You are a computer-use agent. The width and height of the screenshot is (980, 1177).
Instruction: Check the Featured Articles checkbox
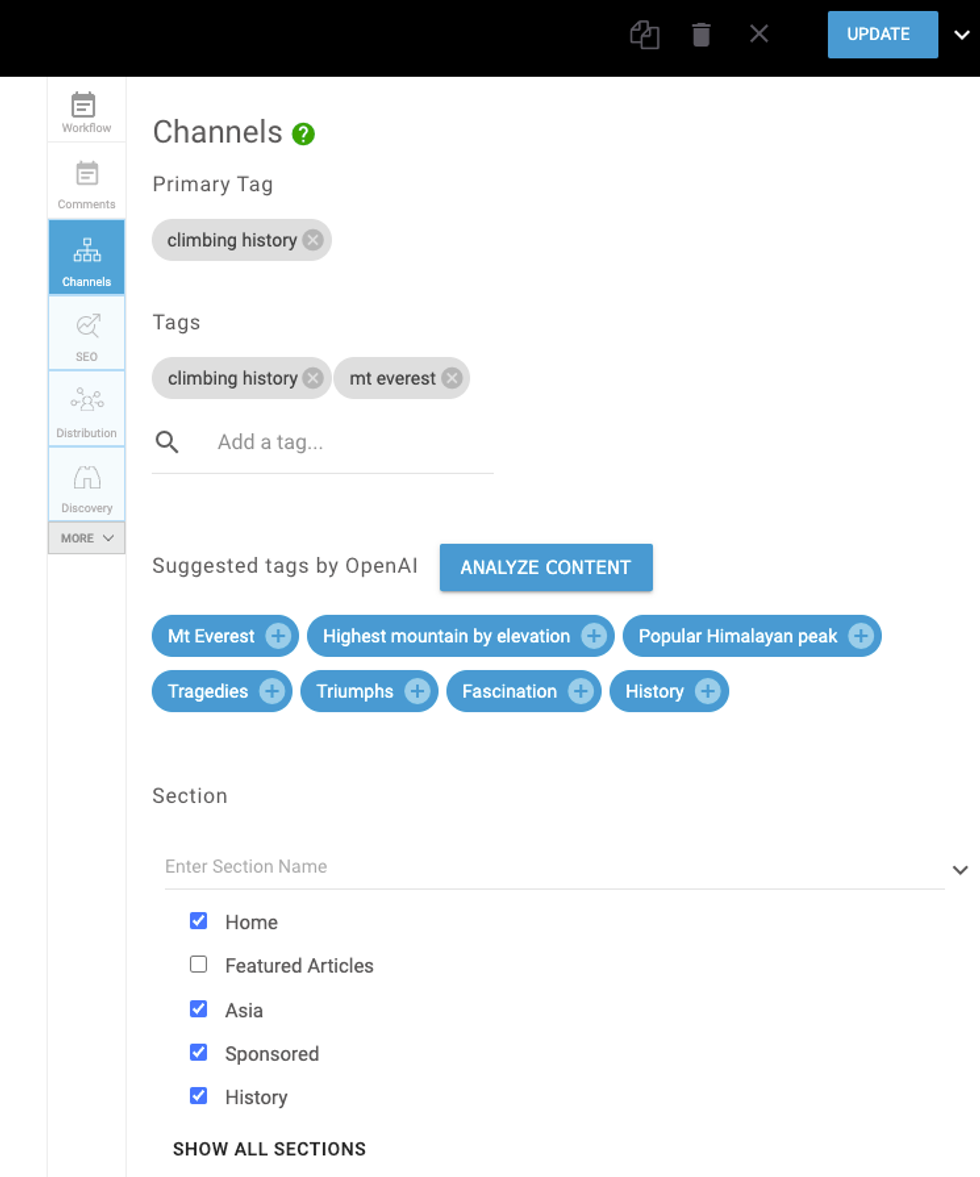pyautogui.click(x=198, y=965)
